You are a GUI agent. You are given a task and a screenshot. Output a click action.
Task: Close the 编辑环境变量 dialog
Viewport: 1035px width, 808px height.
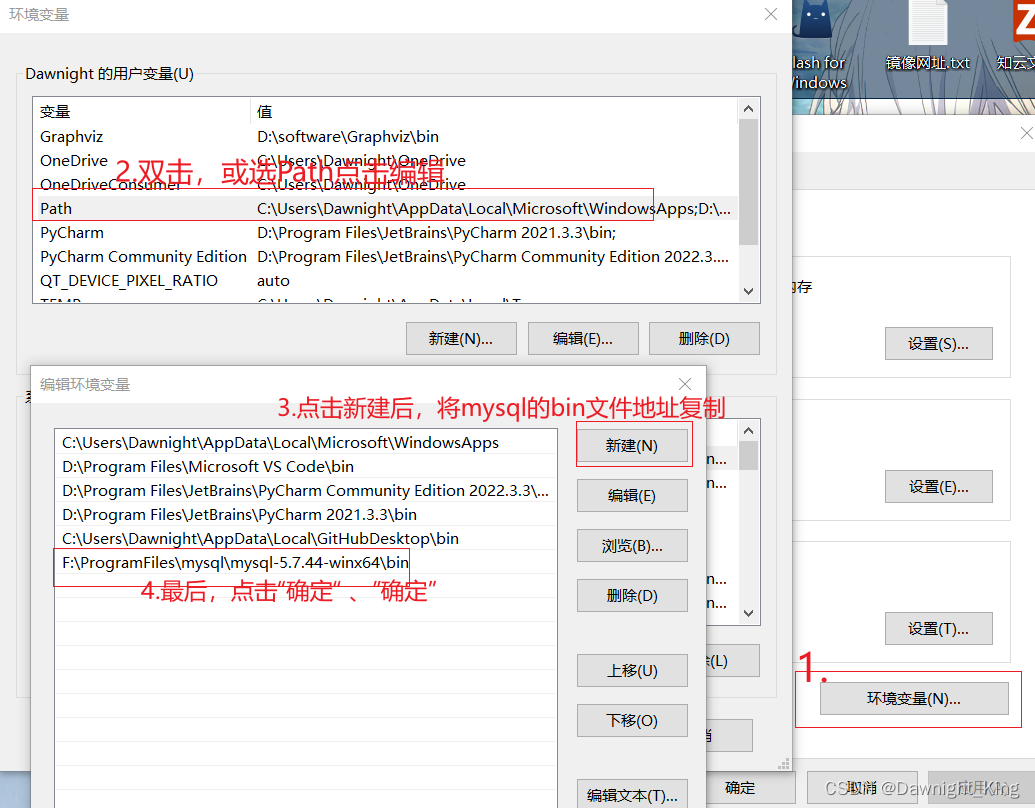pos(684,384)
